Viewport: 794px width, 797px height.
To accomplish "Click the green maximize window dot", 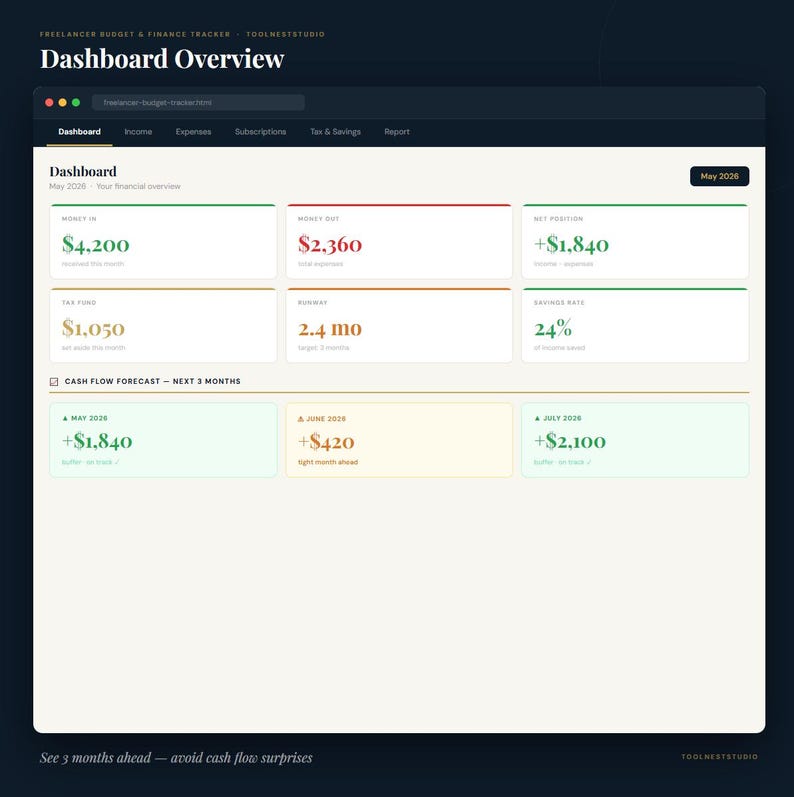I will (76, 103).
